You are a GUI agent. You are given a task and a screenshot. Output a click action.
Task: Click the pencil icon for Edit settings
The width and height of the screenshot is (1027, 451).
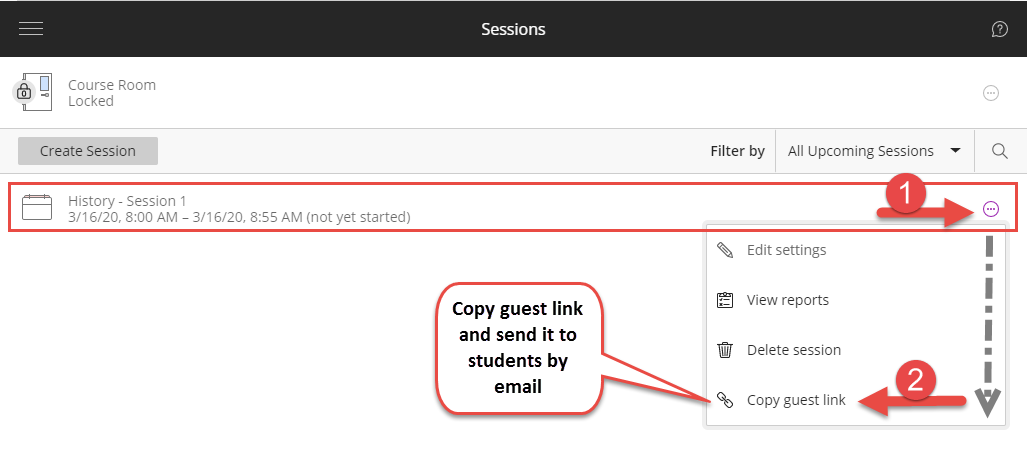(x=726, y=250)
